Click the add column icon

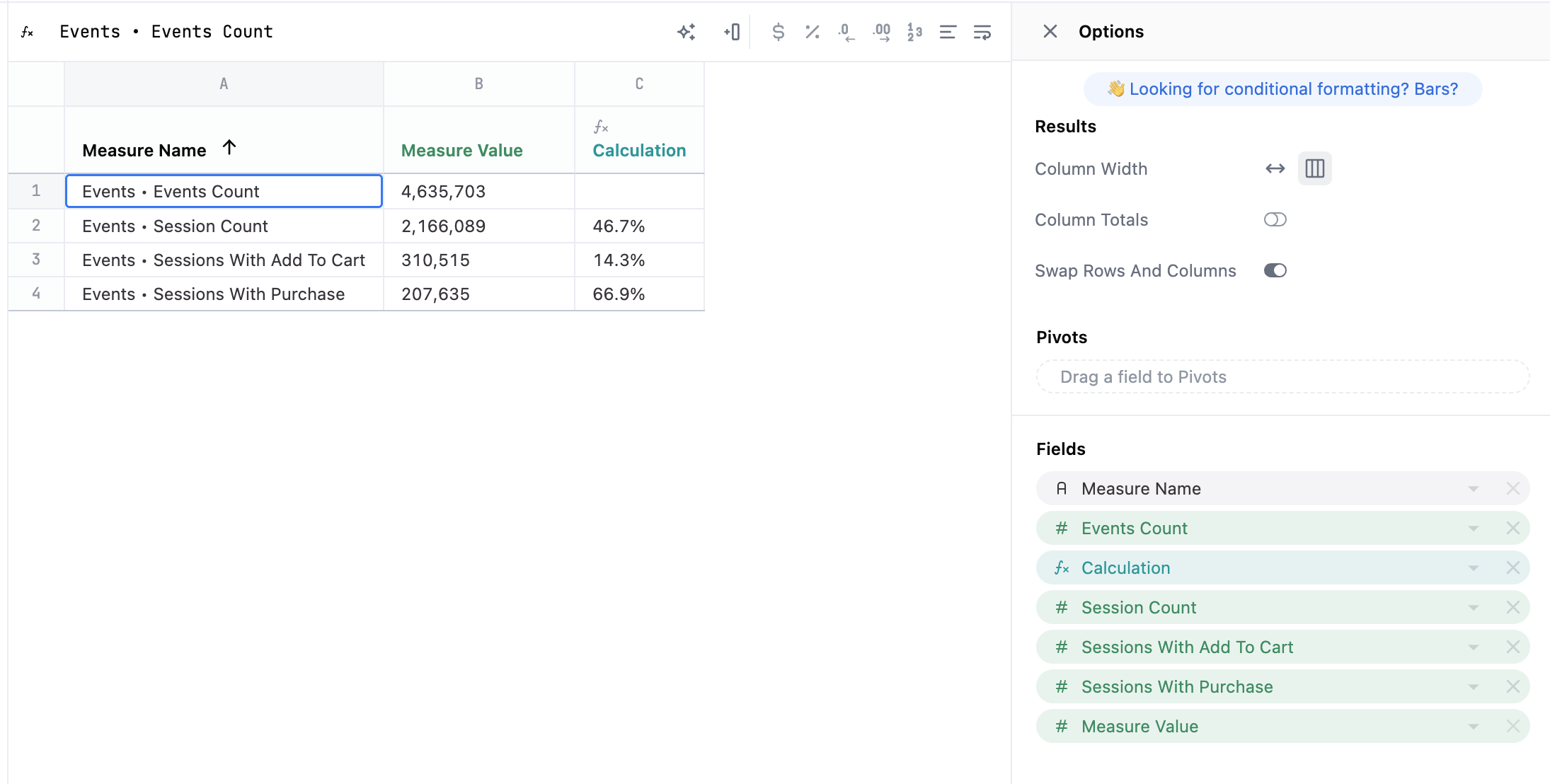(732, 32)
